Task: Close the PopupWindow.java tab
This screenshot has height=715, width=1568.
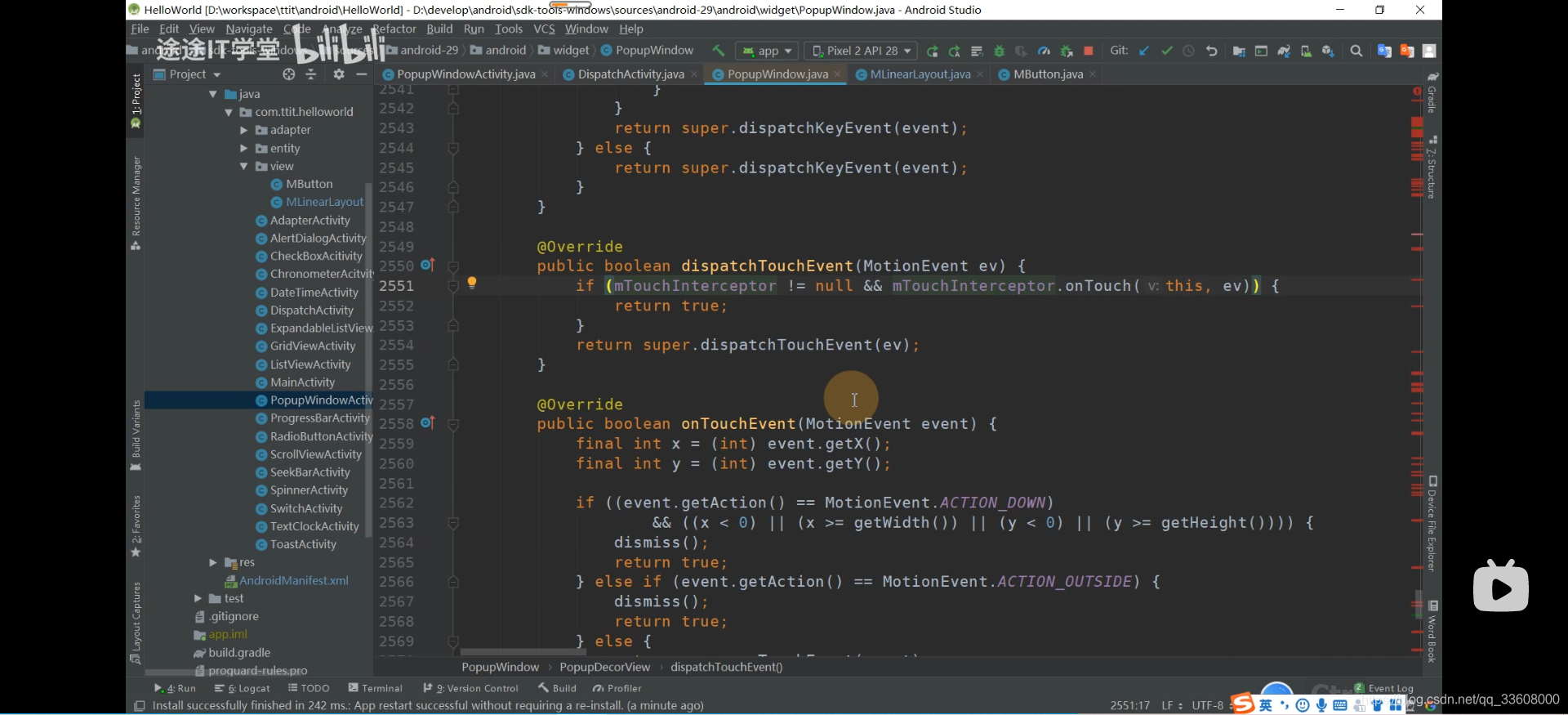Action: pyautogui.click(x=837, y=74)
